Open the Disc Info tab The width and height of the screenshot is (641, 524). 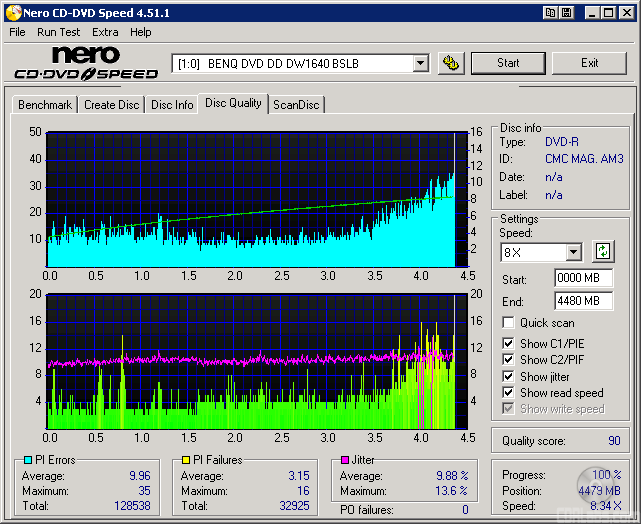pyautogui.click(x=172, y=105)
